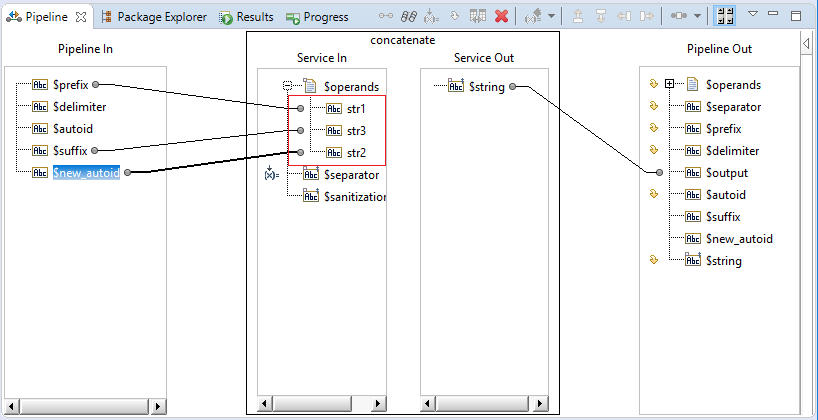Toggle the scroll lock toolbar button
818x420 pixels.
point(725,16)
